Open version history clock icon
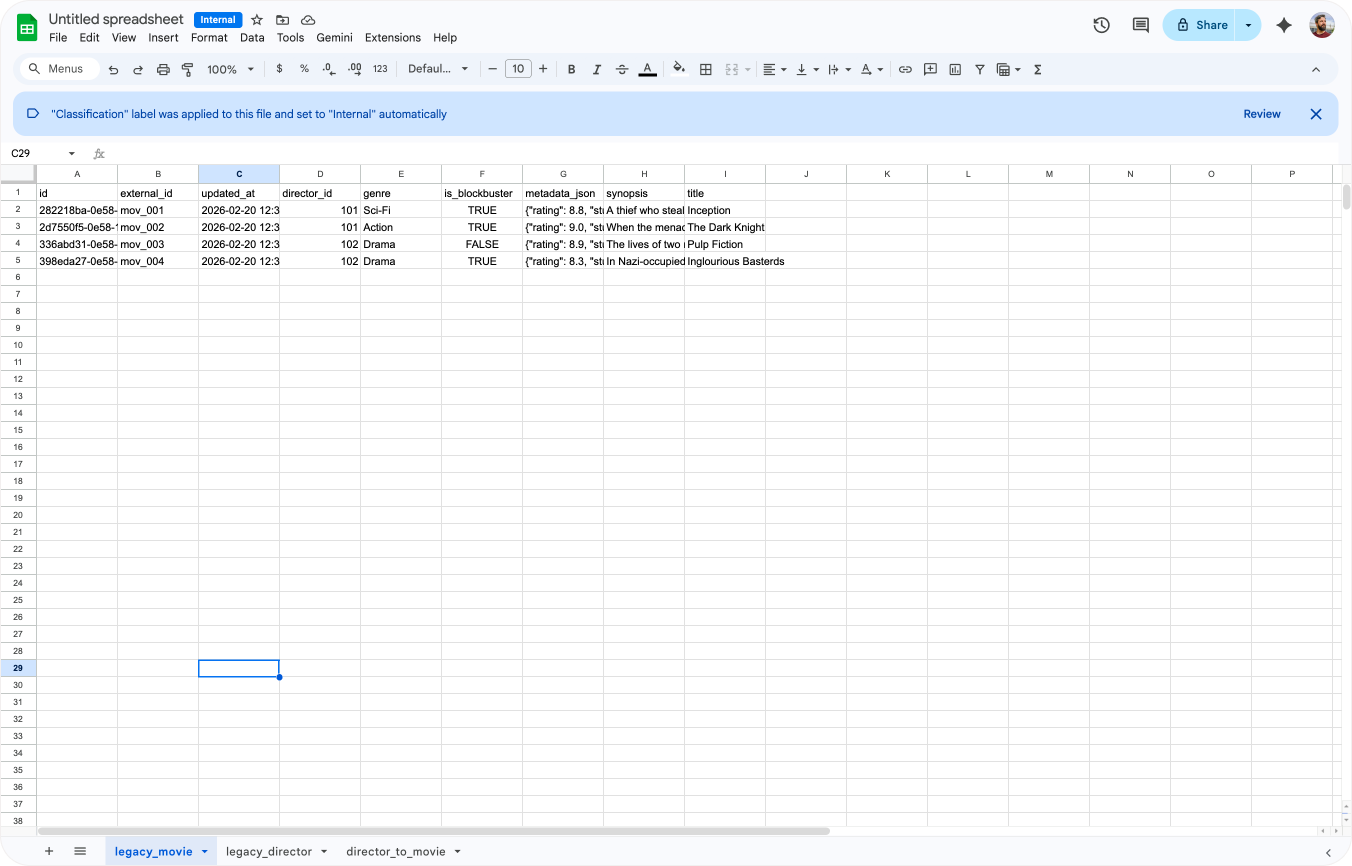 [1101, 25]
